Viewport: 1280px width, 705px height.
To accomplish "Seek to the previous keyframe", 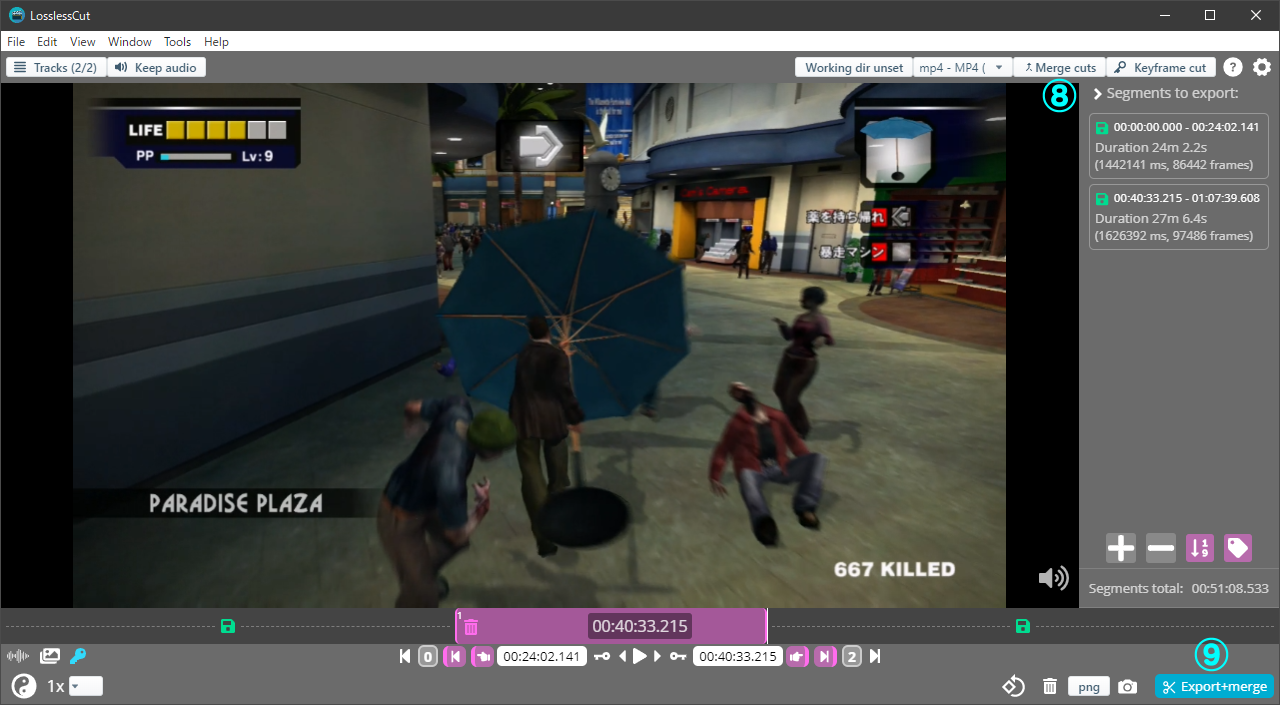I will pyautogui.click(x=602, y=656).
